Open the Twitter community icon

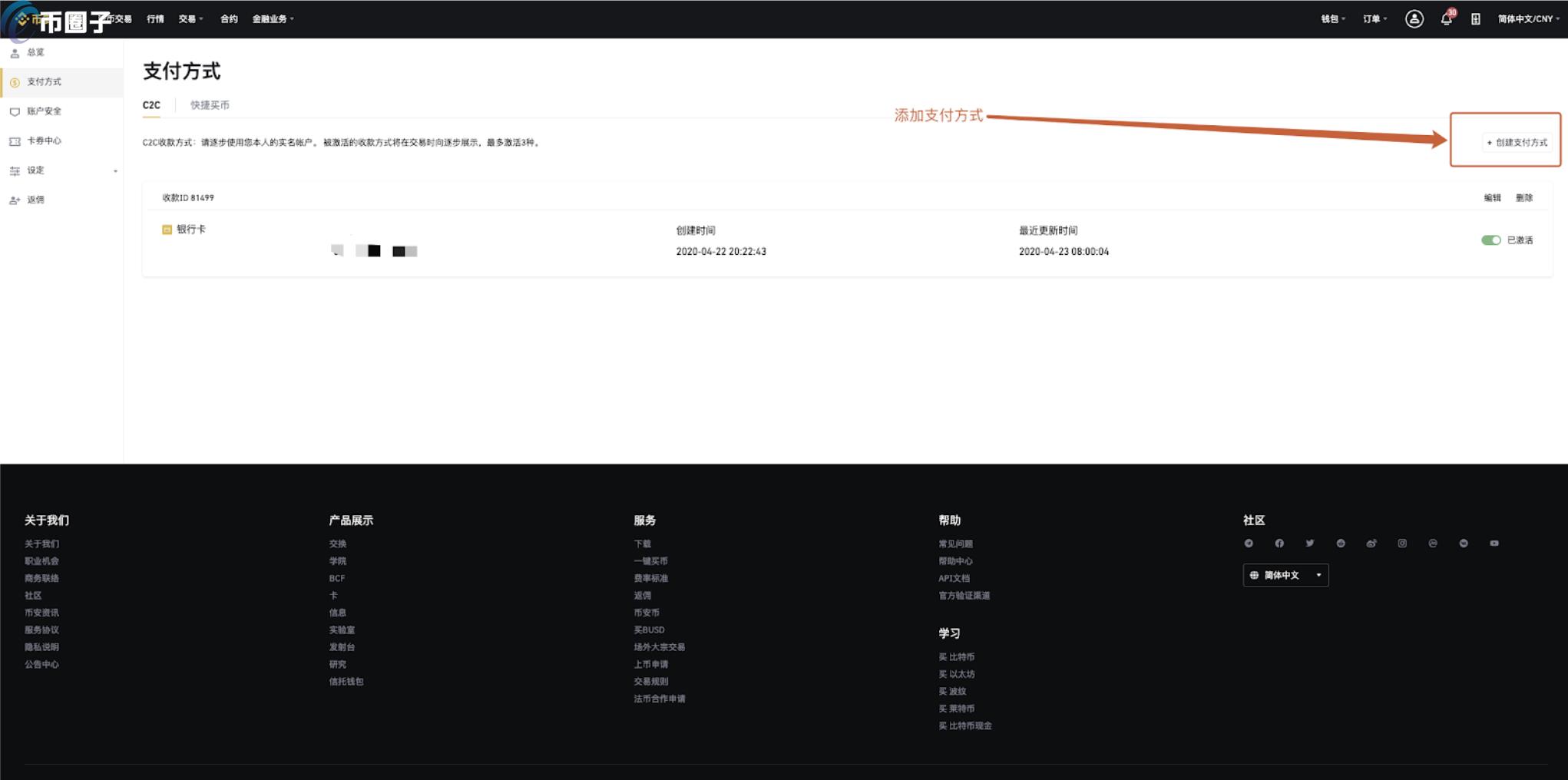[1310, 544]
